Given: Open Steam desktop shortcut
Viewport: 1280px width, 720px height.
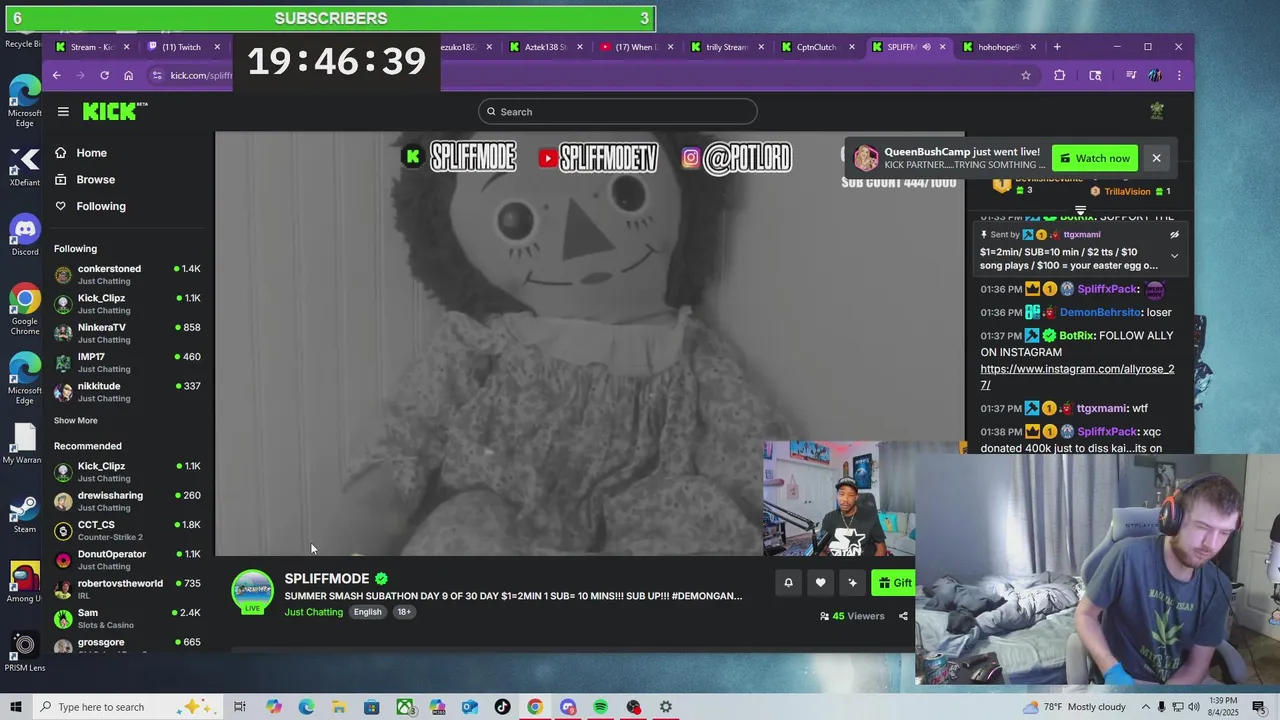Looking at the screenshot, I should pyautogui.click(x=25, y=514).
